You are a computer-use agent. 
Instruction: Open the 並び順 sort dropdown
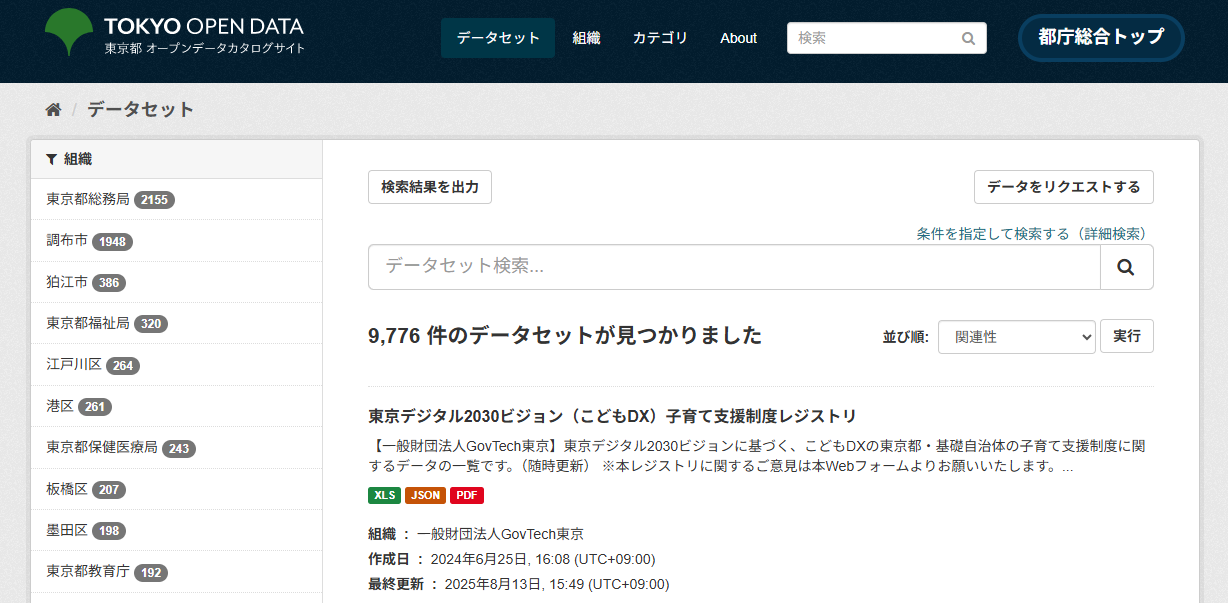pyautogui.click(x=1016, y=336)
